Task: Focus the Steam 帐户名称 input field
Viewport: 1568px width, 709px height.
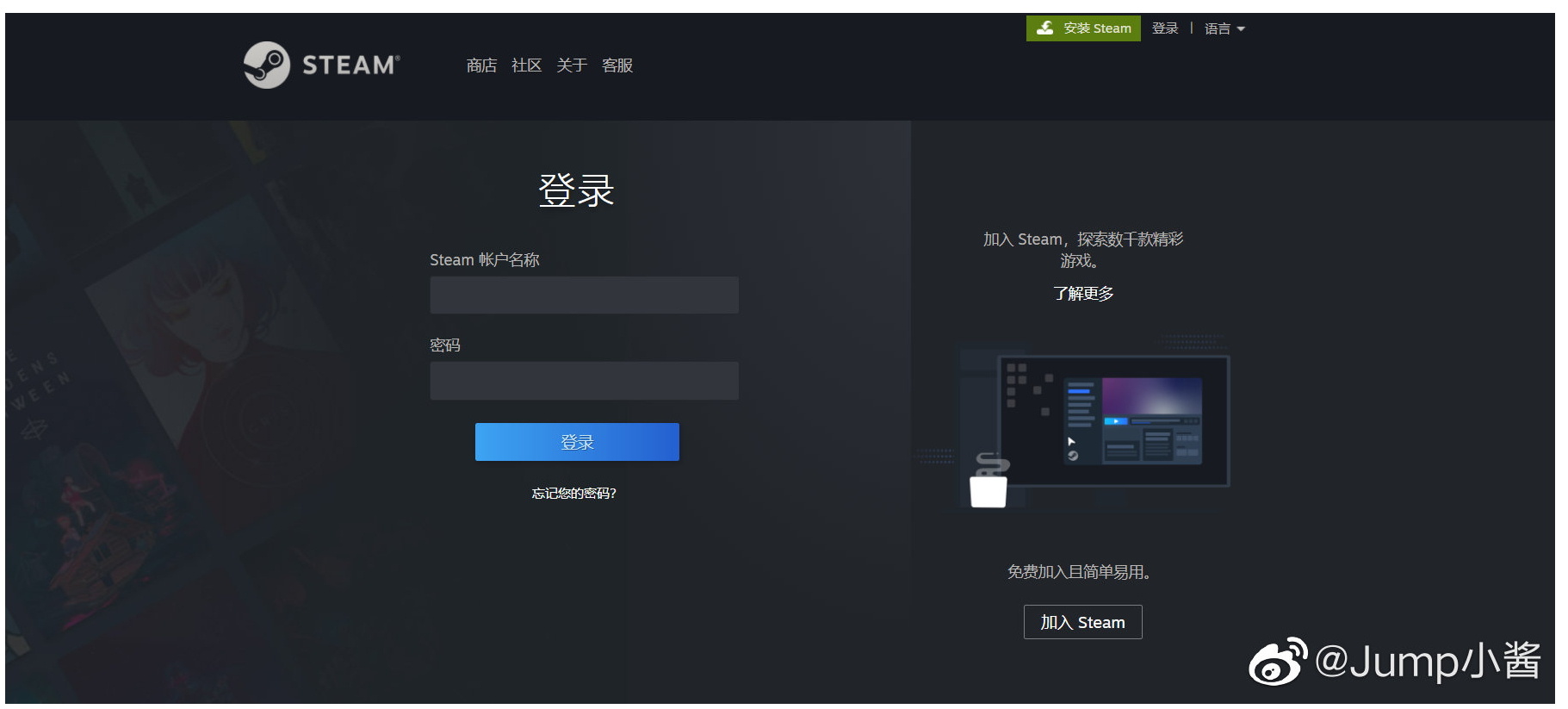Action: coord(584,295)
